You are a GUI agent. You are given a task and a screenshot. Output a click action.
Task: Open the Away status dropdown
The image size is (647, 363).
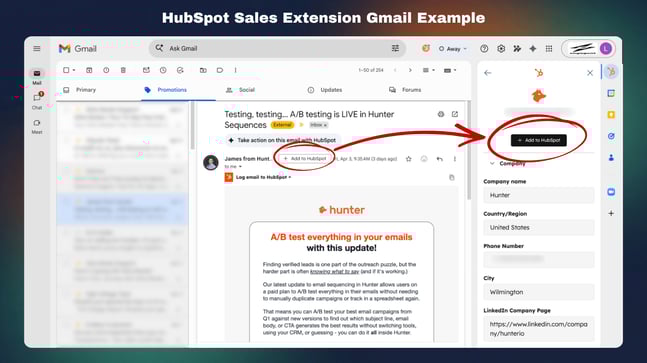(x=453, y=49)
